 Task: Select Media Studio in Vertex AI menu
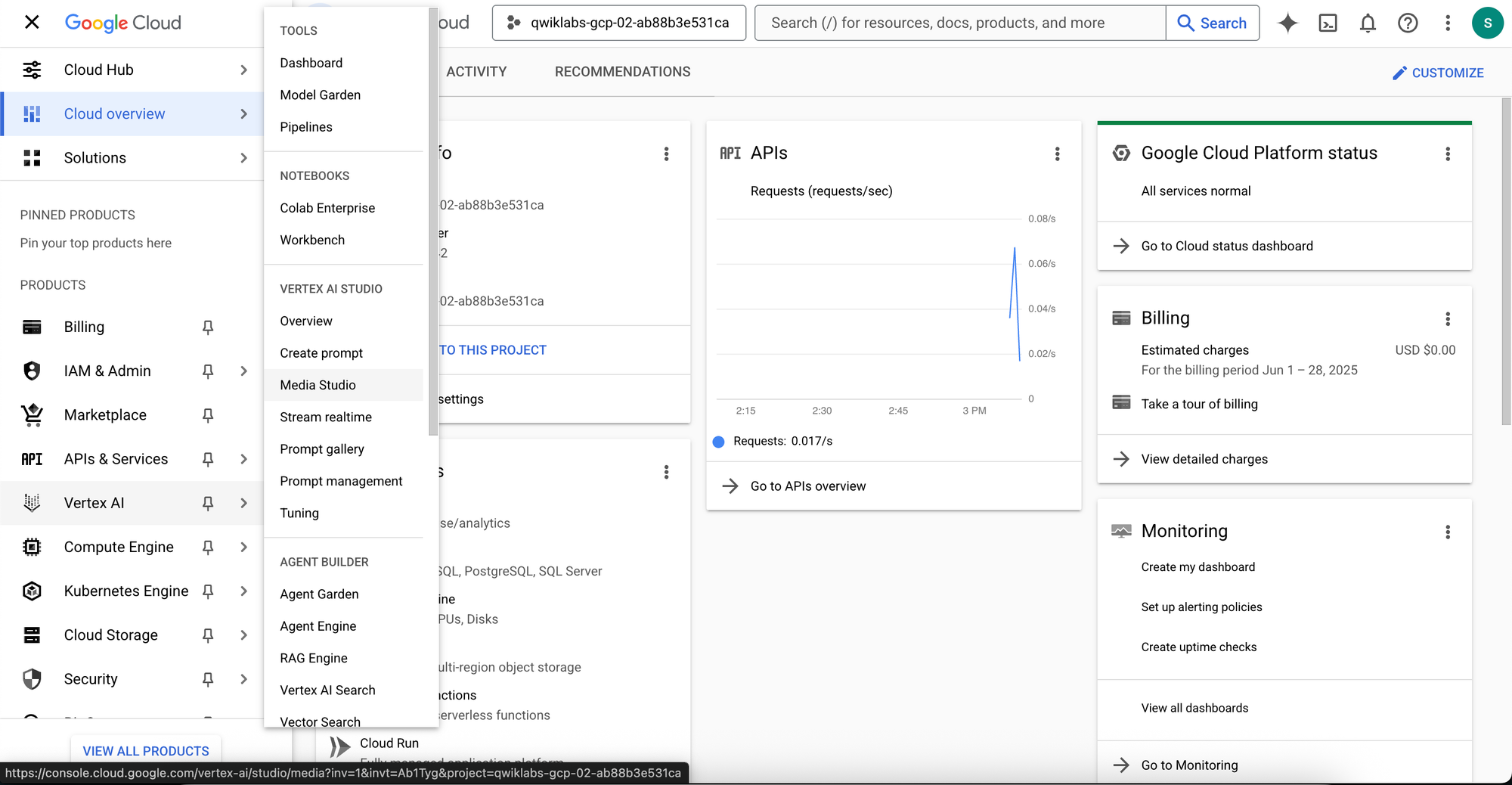tap(344, 385)
